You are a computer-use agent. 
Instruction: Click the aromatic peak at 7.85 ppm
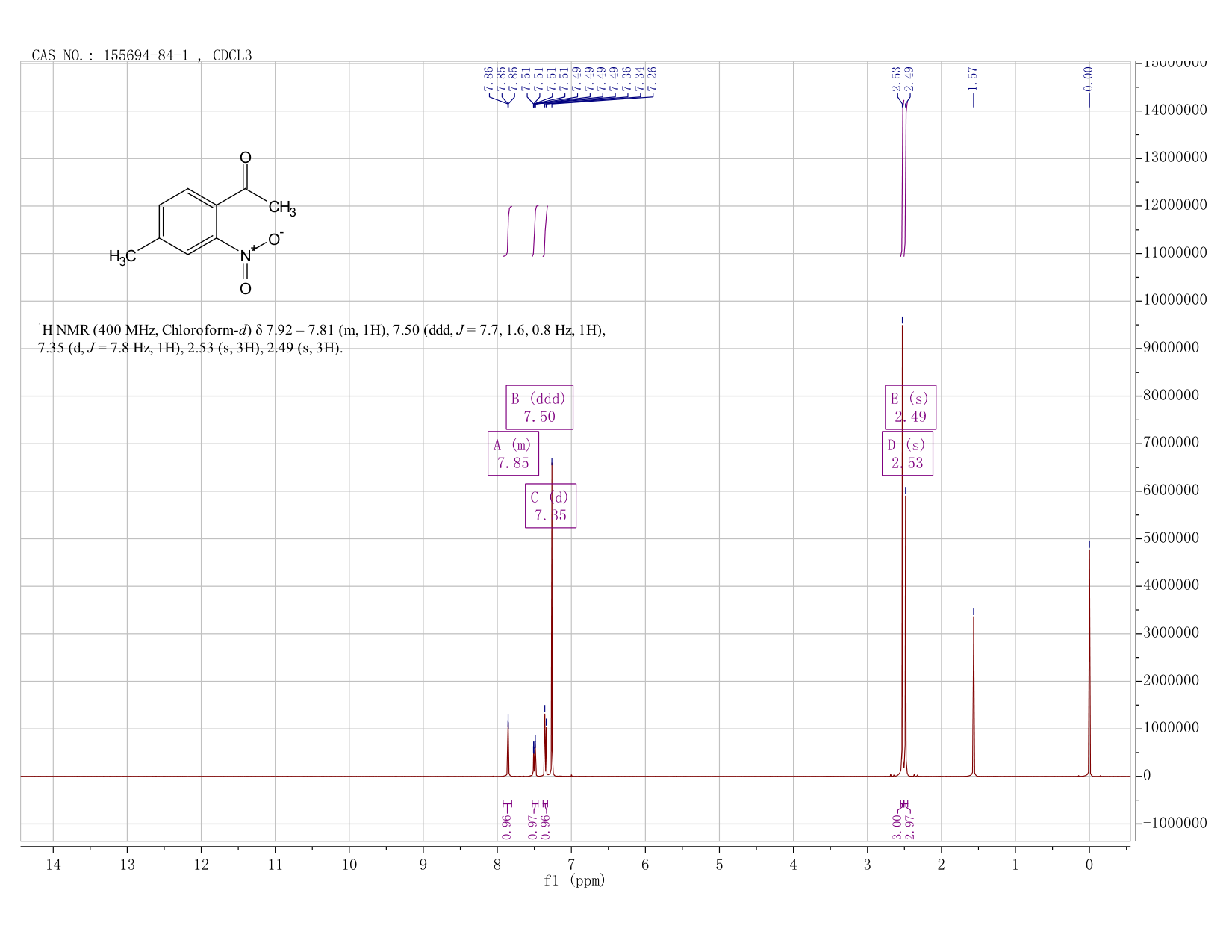pos(508,750)
